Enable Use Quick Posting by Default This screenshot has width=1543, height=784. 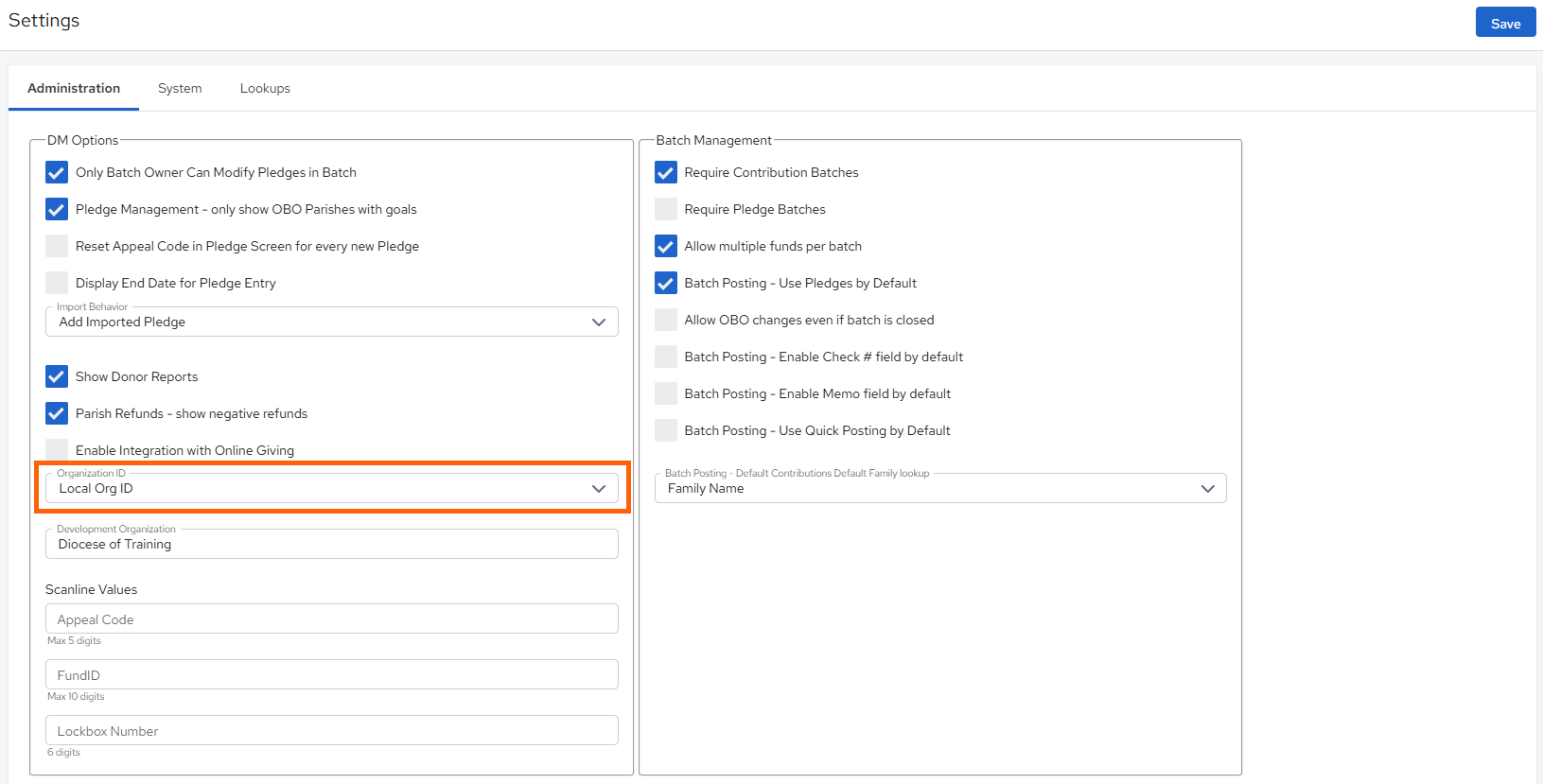[x=666, y=430]
